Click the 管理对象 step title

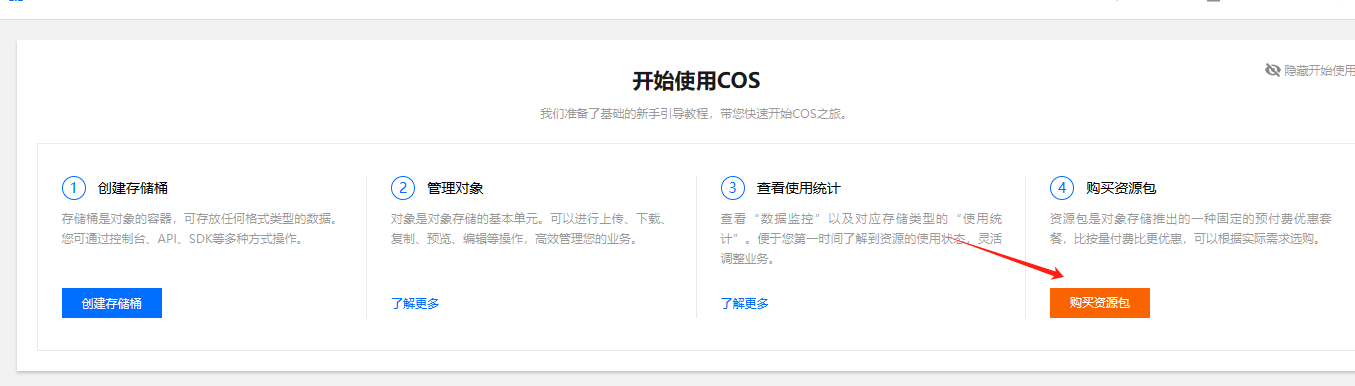pos(455,188)
